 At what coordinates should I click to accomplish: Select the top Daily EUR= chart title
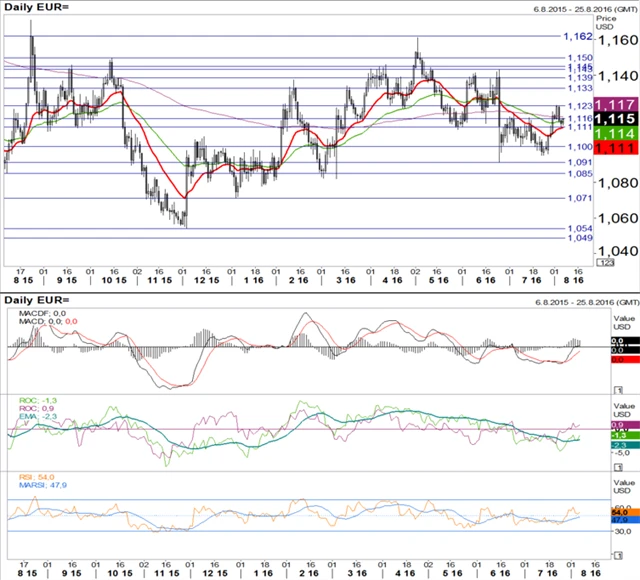tap(38, 7)
